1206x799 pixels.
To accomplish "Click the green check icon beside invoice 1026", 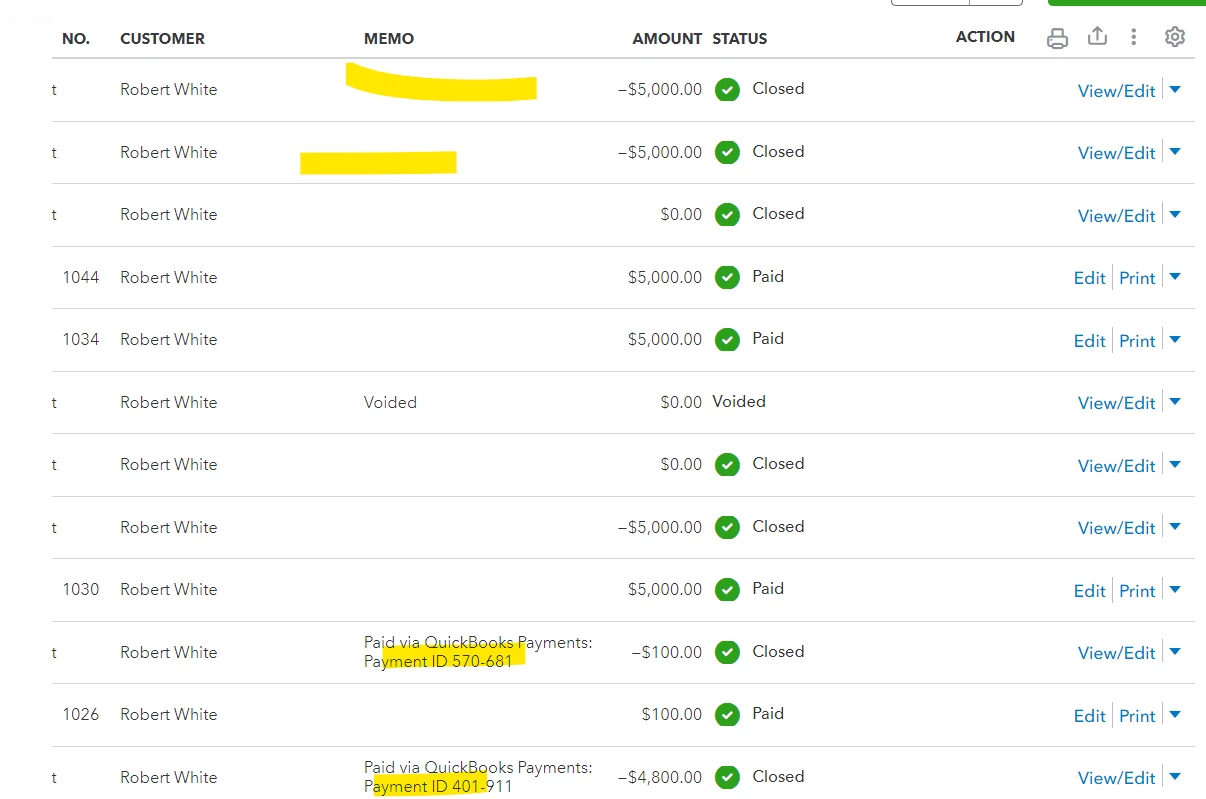I will click(727, 714).
